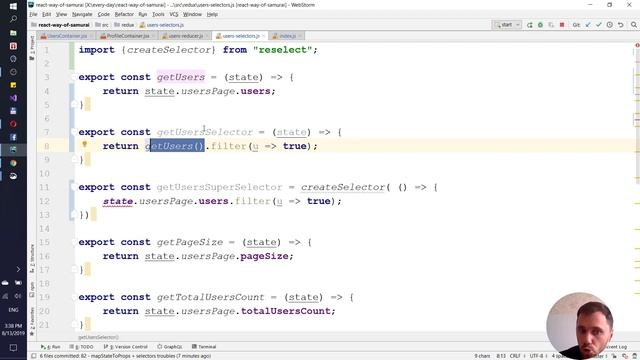Open the Help menu

point(212,14)
